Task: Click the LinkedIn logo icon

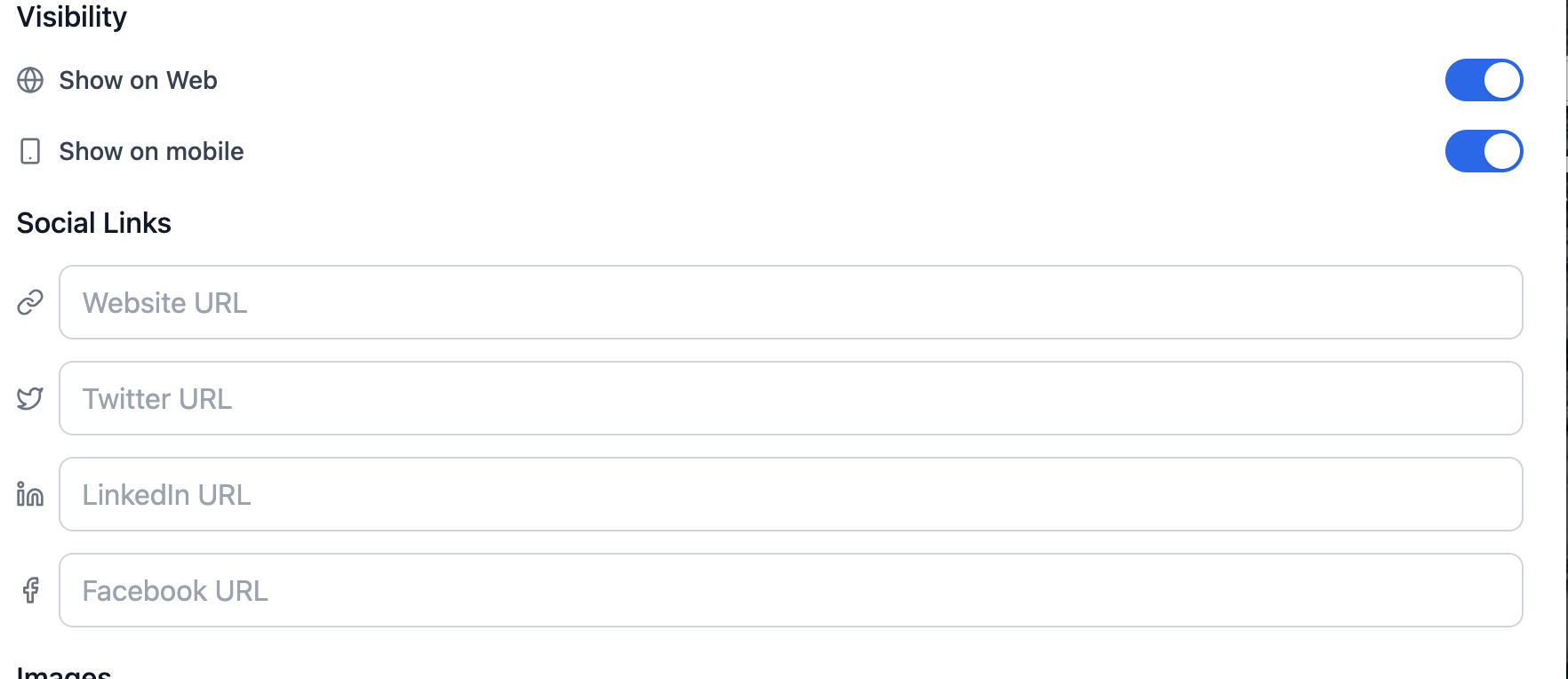Action: (30, 494)
